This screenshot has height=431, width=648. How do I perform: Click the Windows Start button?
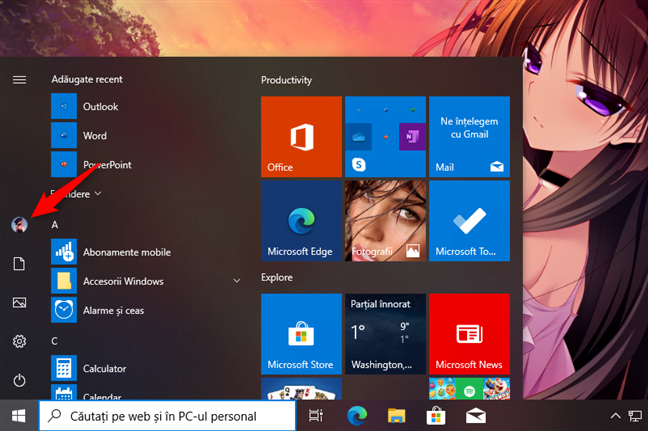(x=19, y=416)
